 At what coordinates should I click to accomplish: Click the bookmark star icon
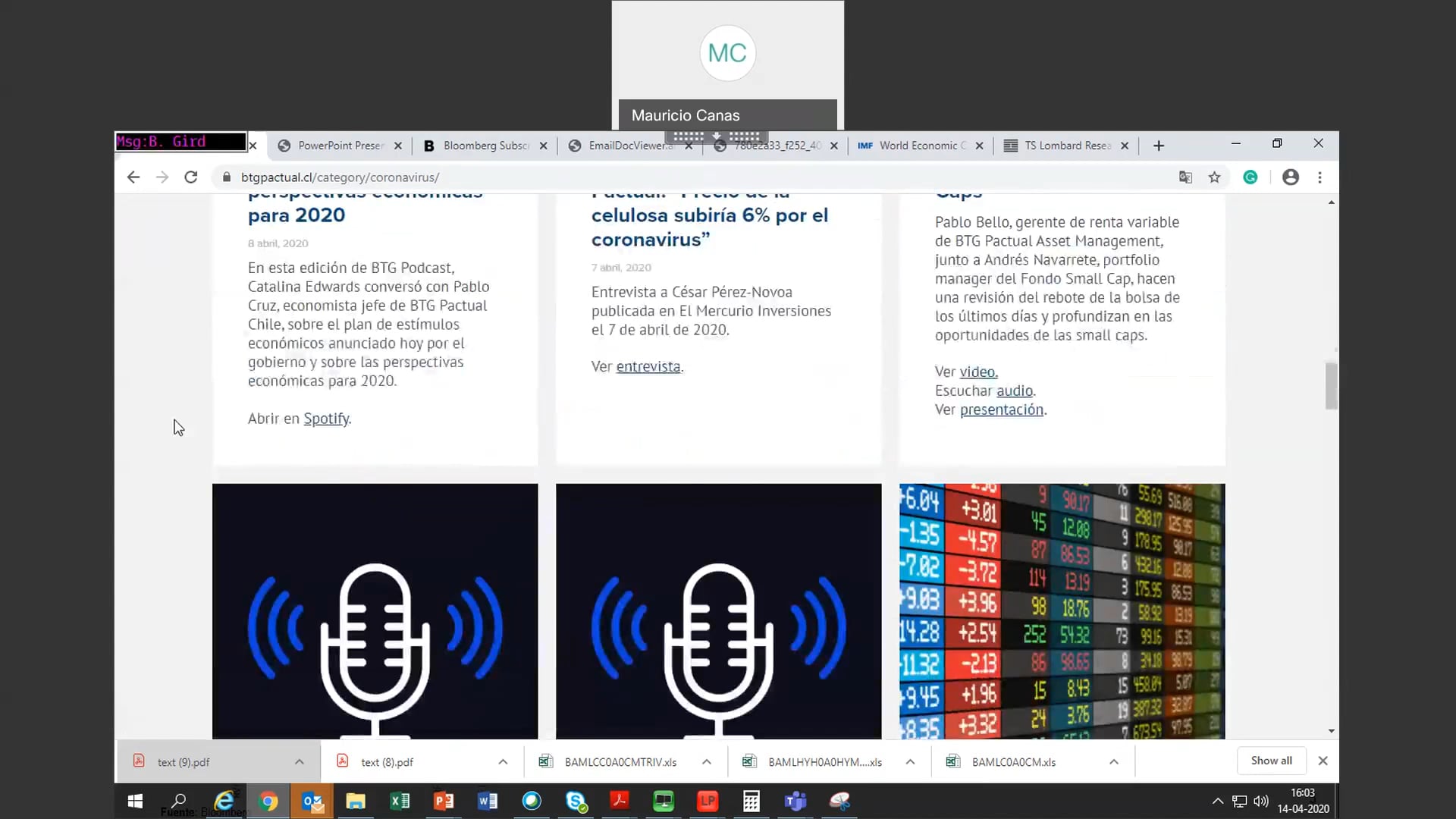(1215, 177)
